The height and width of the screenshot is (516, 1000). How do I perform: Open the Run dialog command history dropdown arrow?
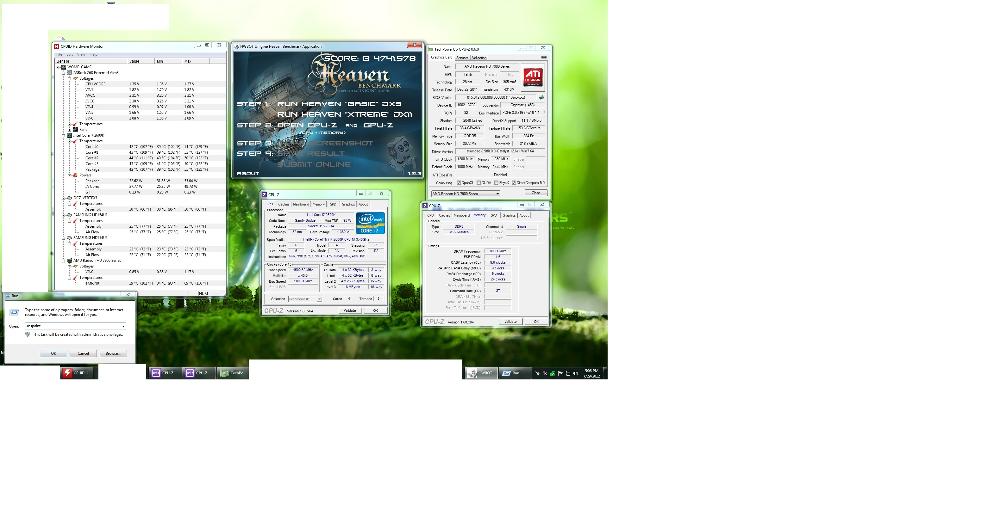[122, 325]
